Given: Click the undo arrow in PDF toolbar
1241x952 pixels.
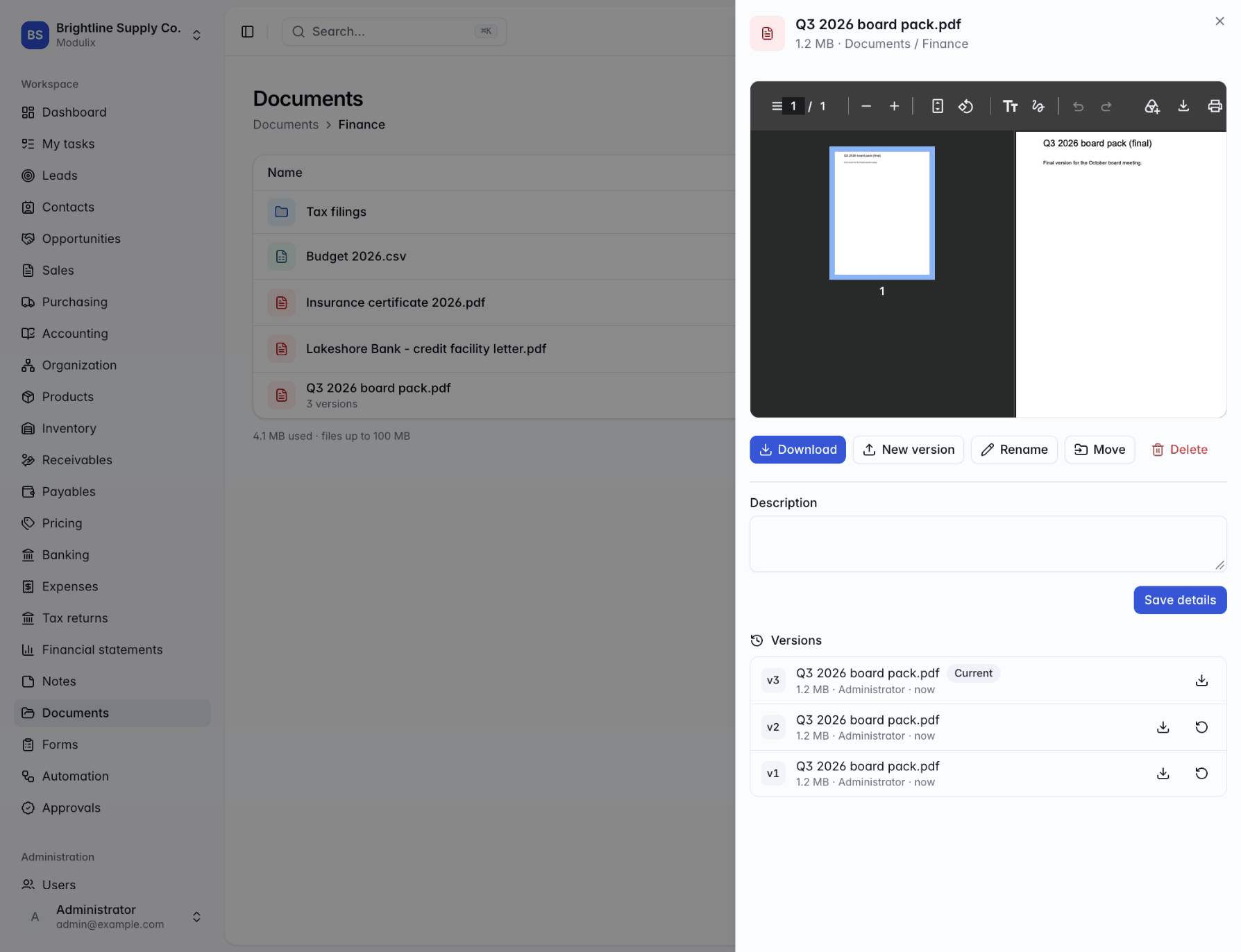Looking at the screenshot, I should click(x=1079, y=106).
